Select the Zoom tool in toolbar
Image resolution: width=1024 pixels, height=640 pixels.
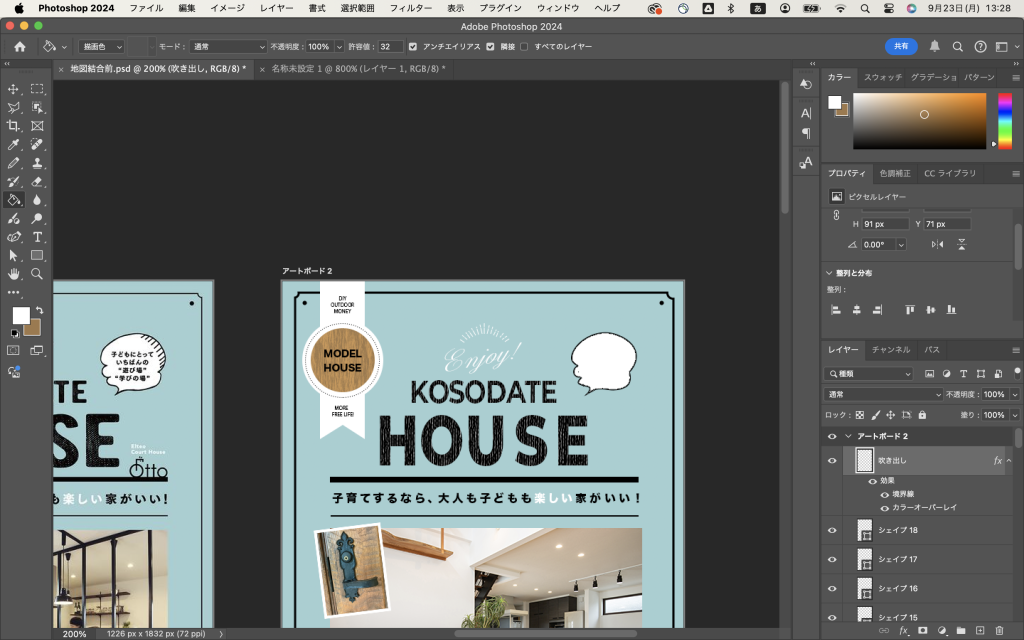(x=37, y=273)
